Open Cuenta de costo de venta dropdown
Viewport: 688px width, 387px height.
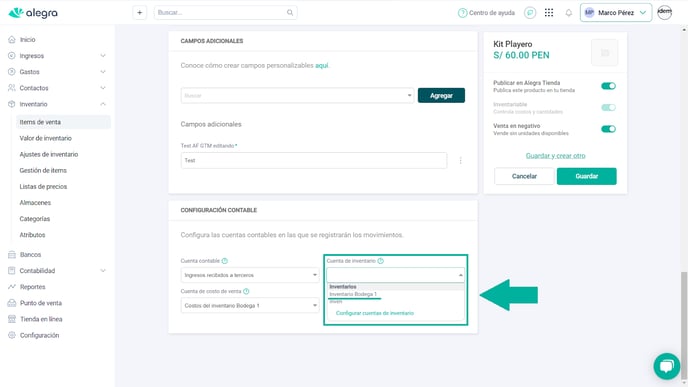click(250, 305)
